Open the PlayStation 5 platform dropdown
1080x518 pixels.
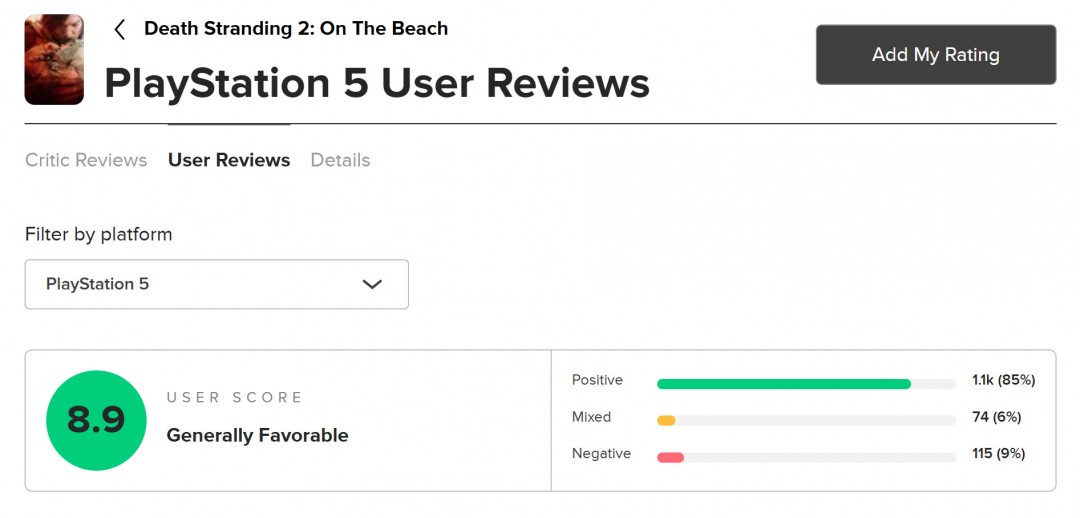[216, 284]
